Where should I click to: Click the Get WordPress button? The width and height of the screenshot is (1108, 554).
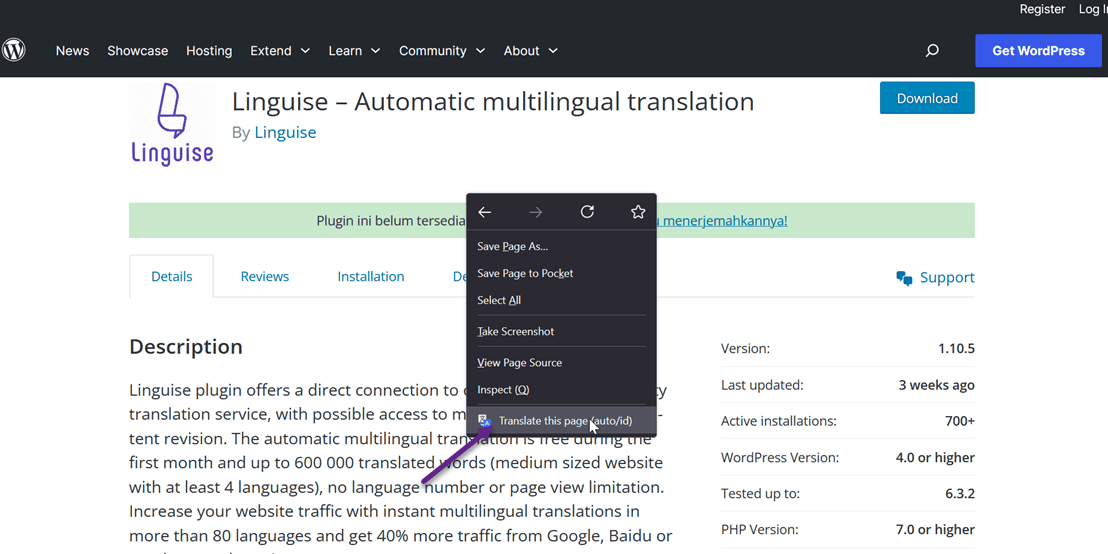click(x=1039, y=51)
